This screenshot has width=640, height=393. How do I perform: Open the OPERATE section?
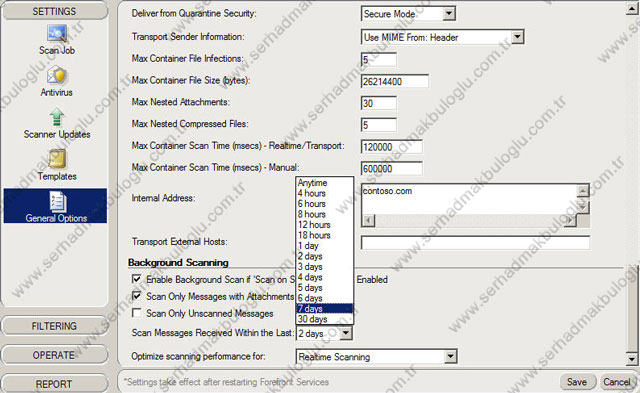(54, 355)
